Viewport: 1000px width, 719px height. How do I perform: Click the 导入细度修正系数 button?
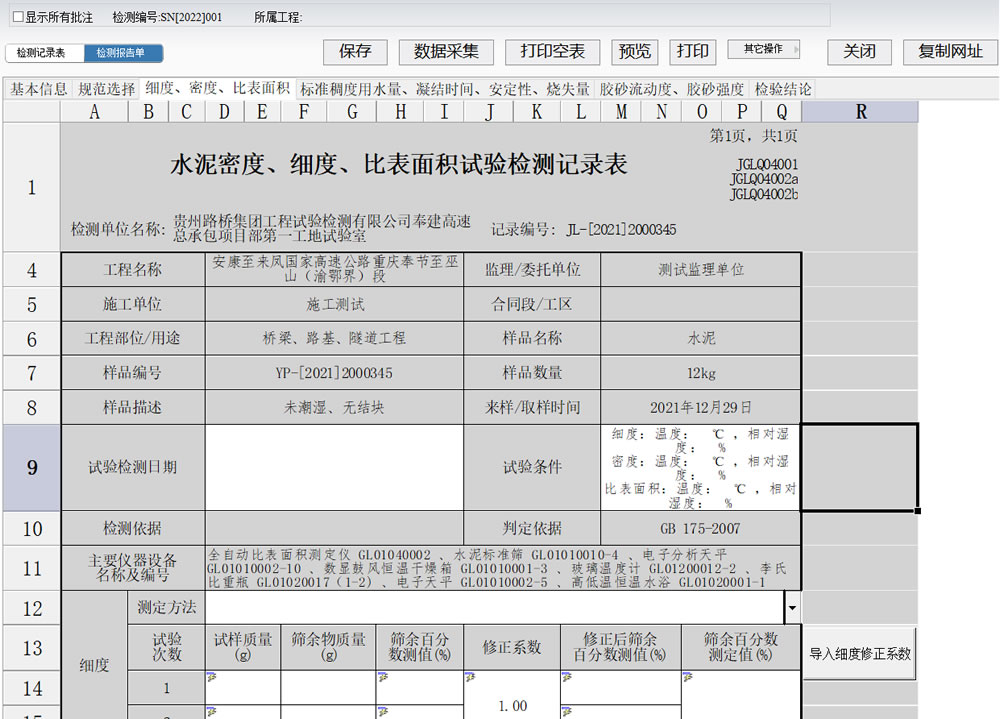860,654
